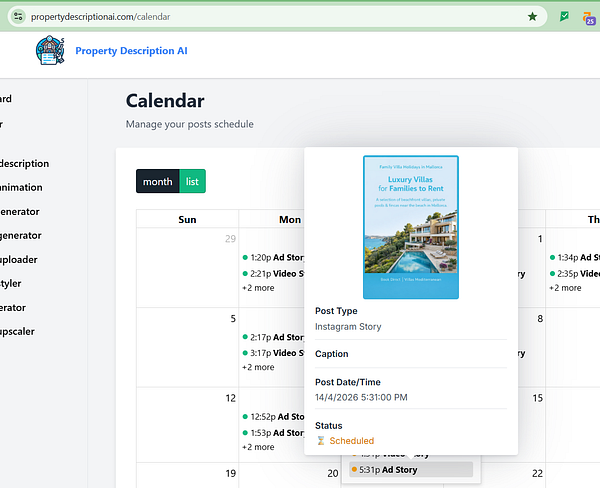This screenshot has width=600, height=488.
Task: Click the Property Description AI logo
Action: click(50, 50)
